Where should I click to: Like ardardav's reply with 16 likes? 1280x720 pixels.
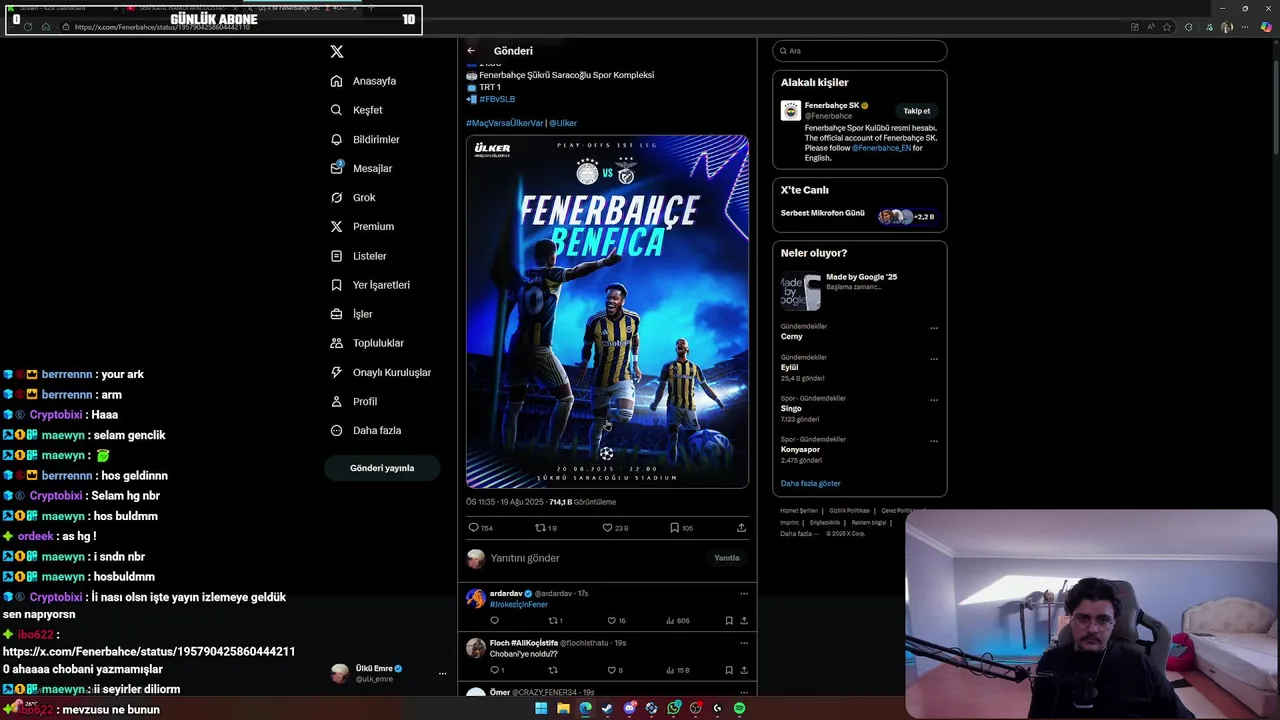coord(617,621)
